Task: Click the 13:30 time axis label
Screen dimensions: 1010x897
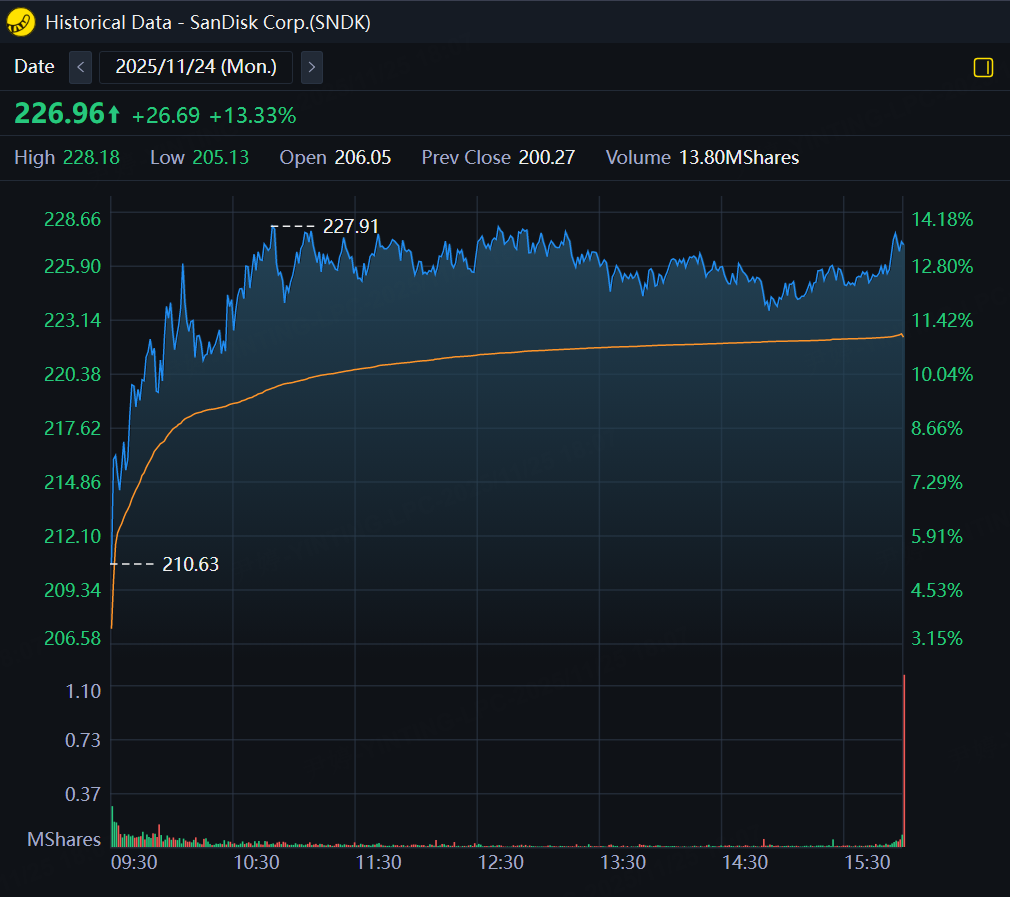Action: pyautogui.click(x=623, y=863)
